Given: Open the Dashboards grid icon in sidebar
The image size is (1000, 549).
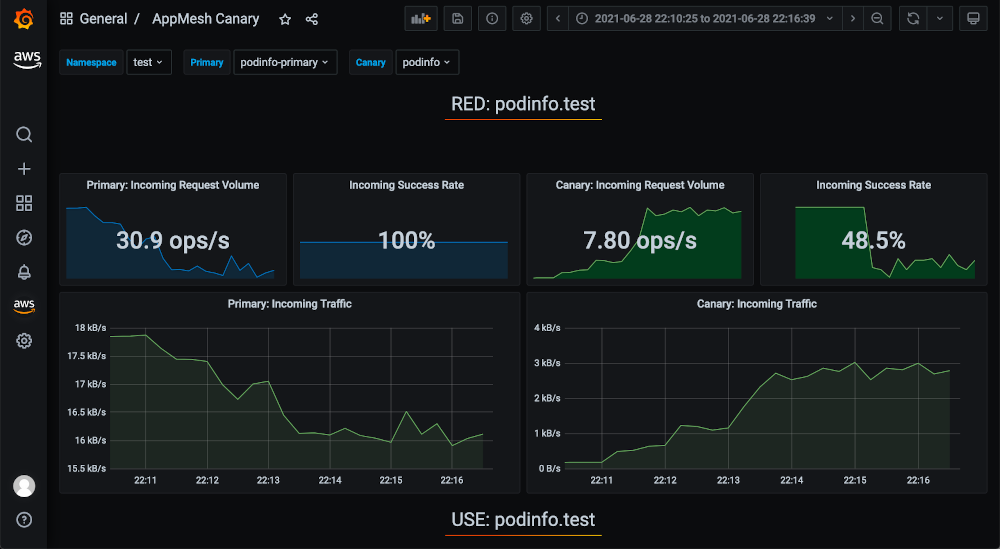Looking at the screenshot, I should (24, 203).
